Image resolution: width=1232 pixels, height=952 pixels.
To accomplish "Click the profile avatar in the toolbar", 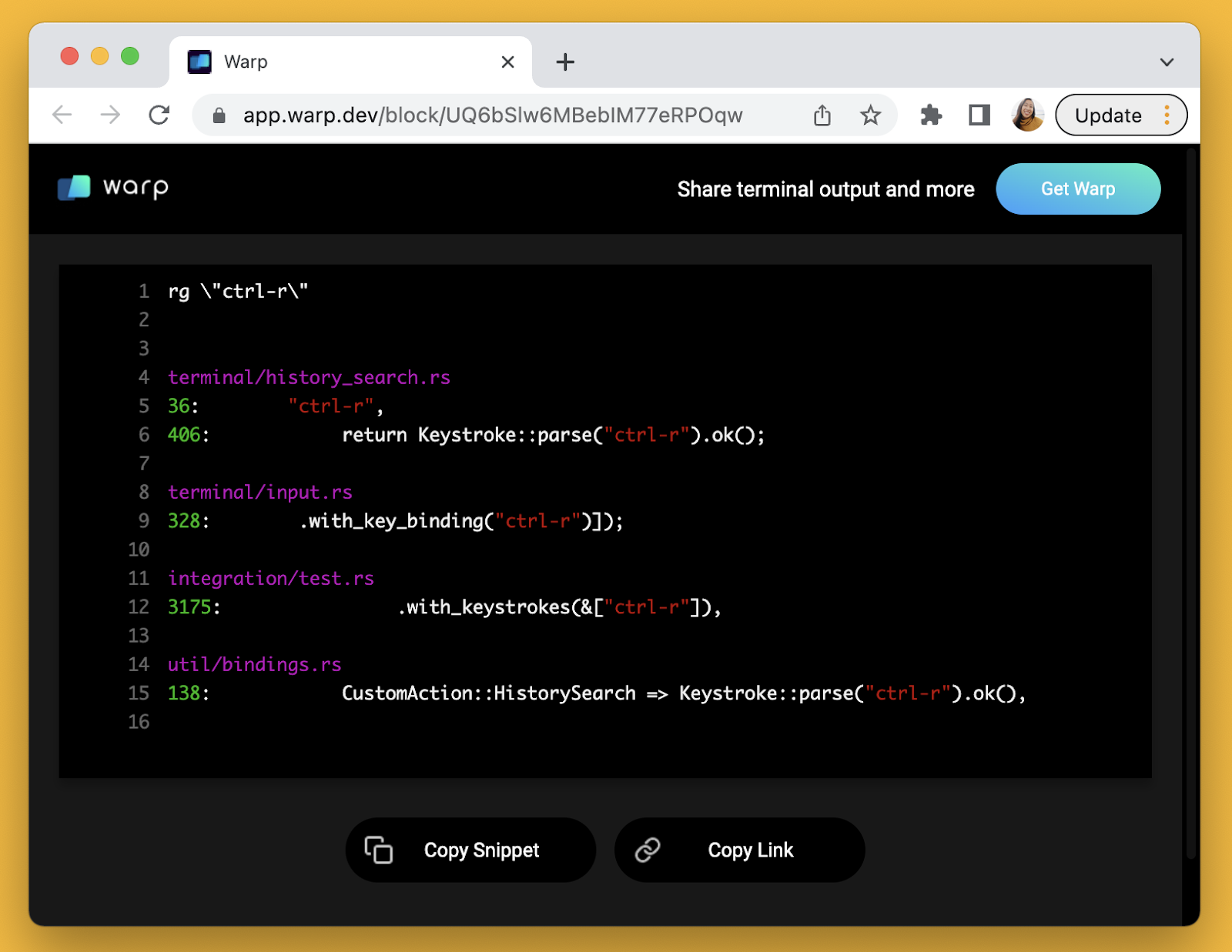I will (x=1026, y=115).
